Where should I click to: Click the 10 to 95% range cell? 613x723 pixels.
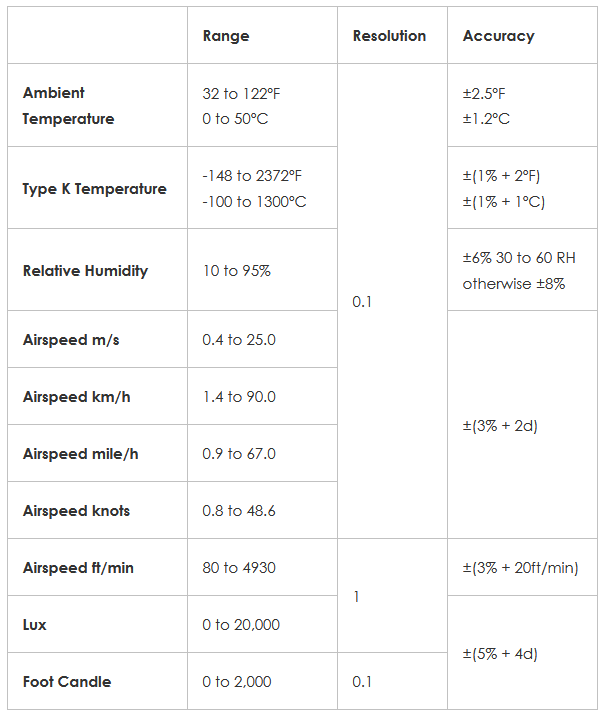[x=236, y=271]
